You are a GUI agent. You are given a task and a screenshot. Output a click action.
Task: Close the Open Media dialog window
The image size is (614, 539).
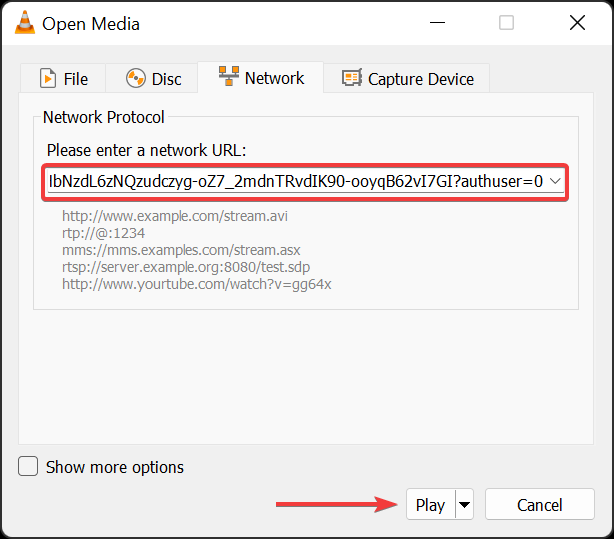pyautogui.click(x=577, y=23)
